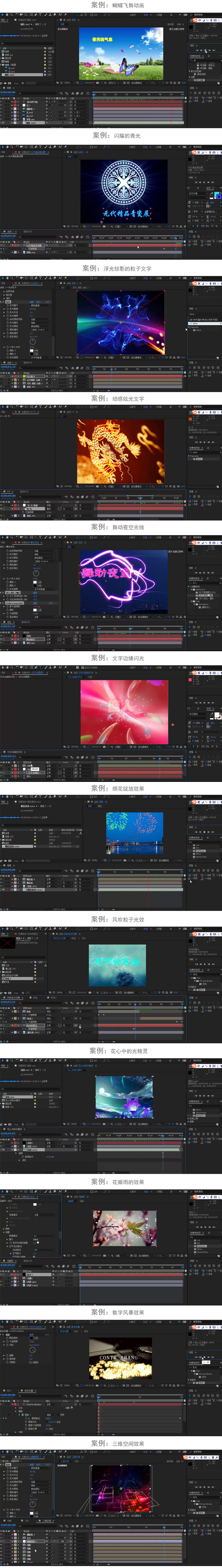Click the 春天的气息 title inside butterfly preview
Viewport: 222px width, 1568px height.
[103, 40]
